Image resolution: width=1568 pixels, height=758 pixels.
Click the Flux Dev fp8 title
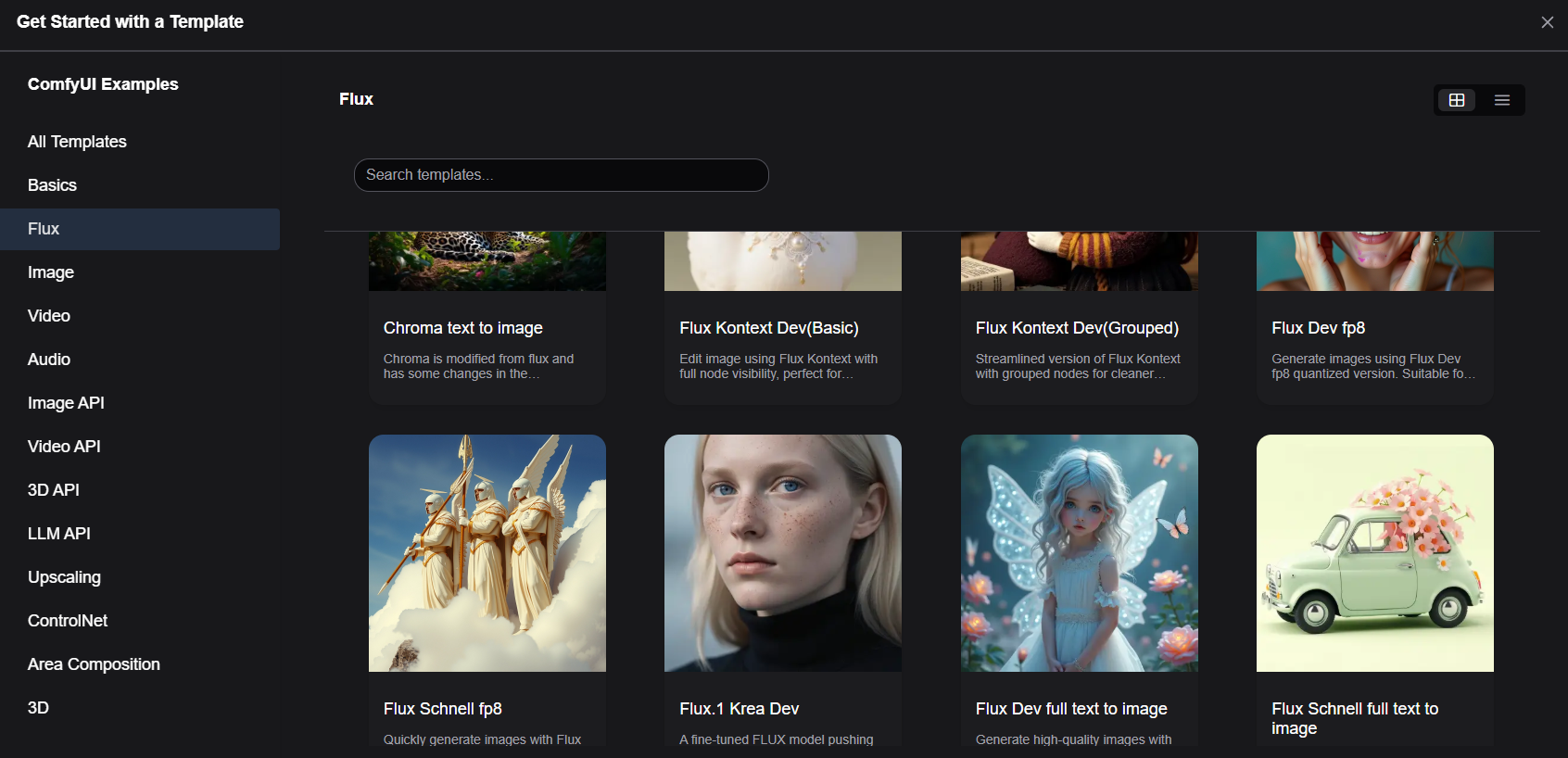pos(1318,328)
